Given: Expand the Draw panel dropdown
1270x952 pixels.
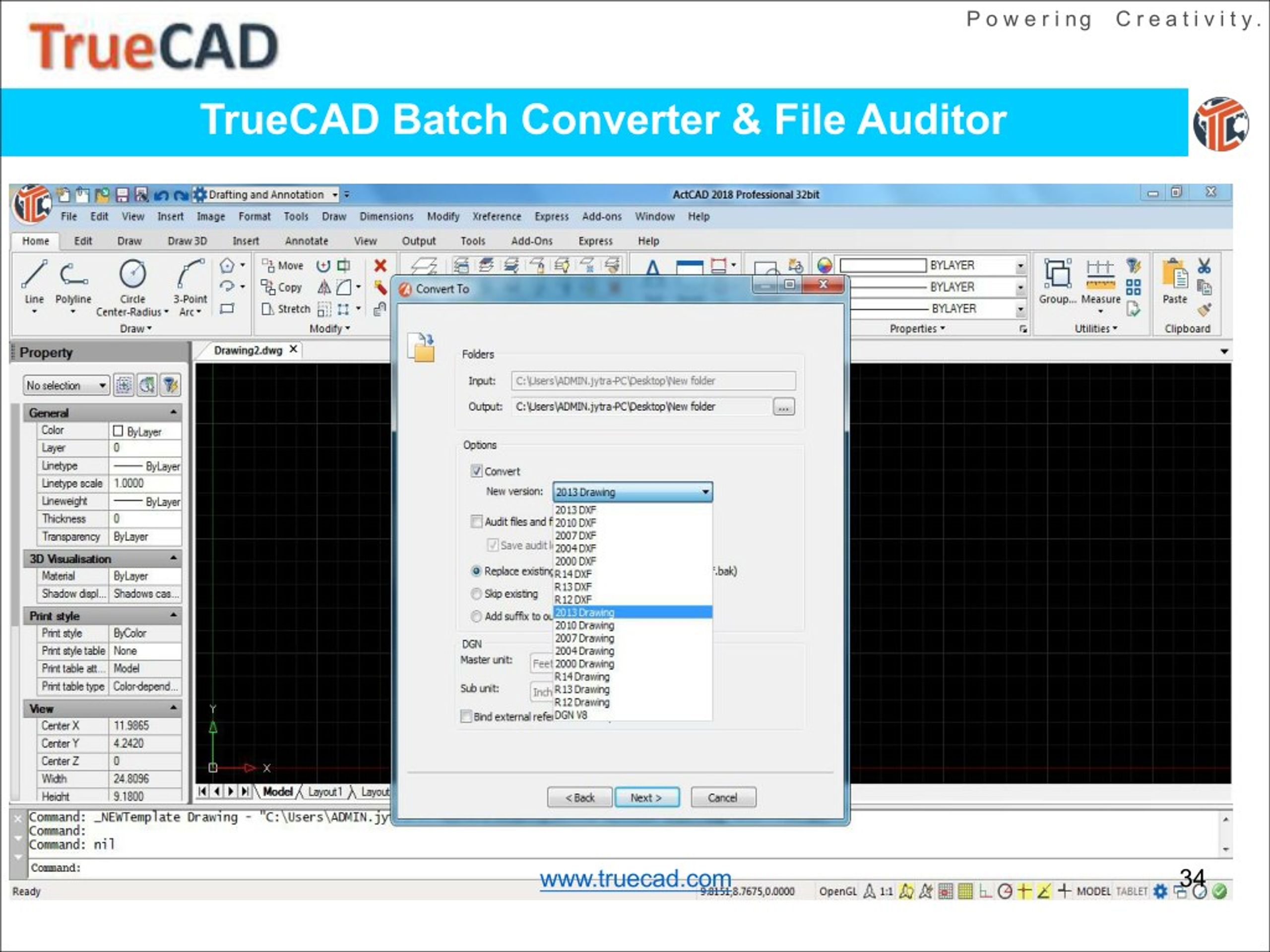Looking at the screenshot, I should click(136, 329).
